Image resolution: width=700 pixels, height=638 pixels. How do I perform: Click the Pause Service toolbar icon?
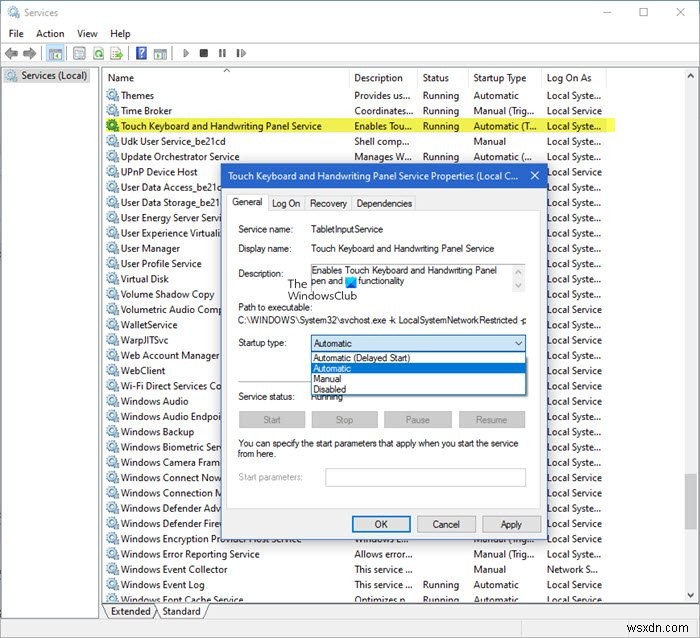pyautogui.click(x=220, y=53)
